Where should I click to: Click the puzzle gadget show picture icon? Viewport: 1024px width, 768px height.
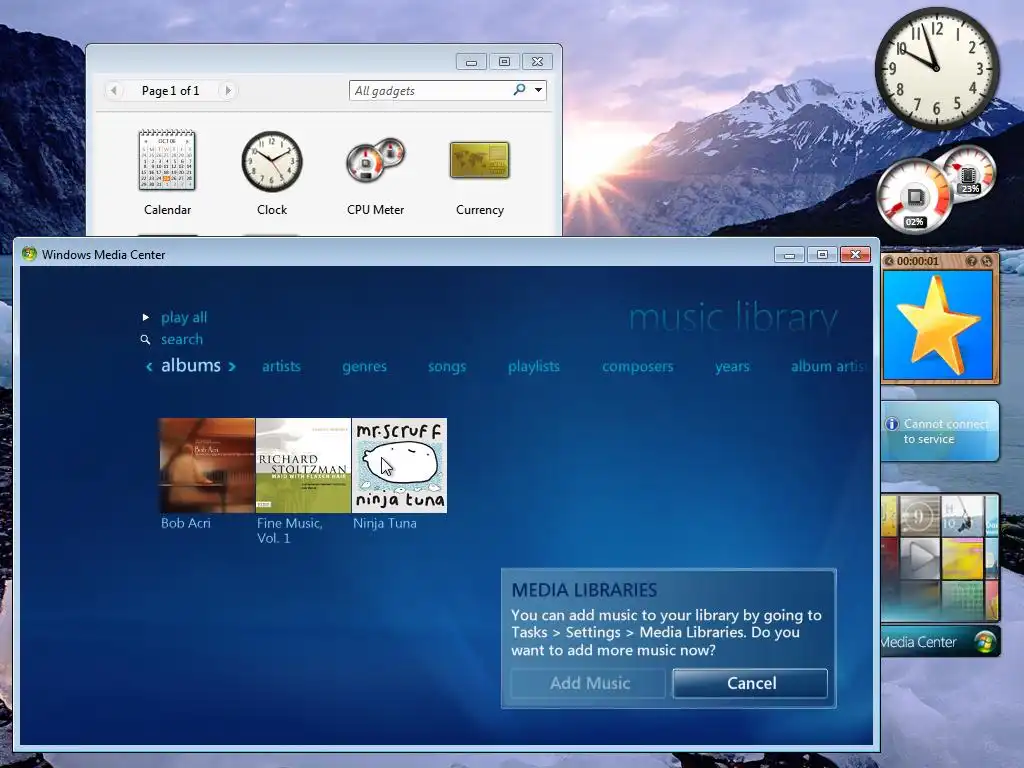point(971,261)
